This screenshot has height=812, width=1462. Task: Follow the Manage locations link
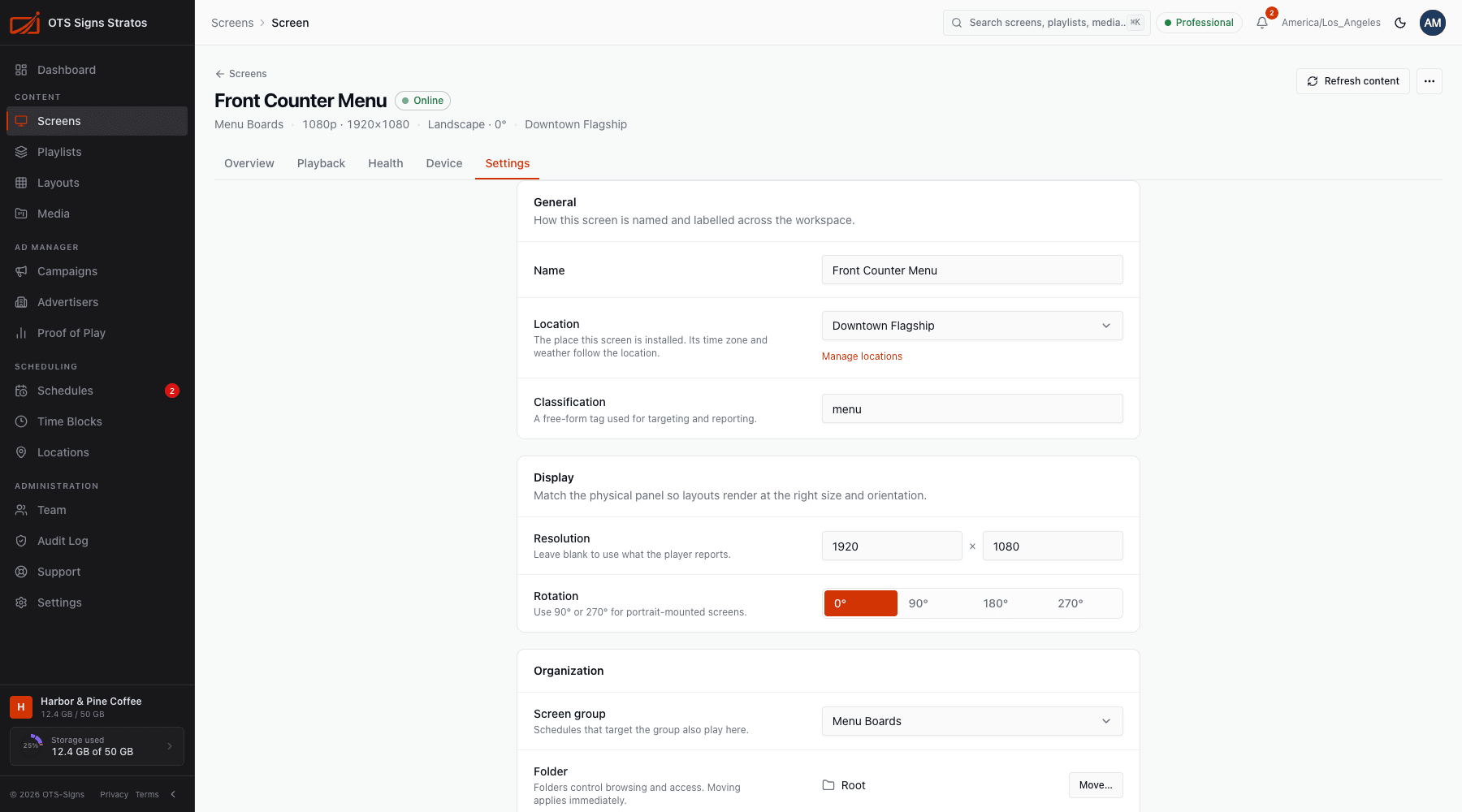tap(862, 356)
